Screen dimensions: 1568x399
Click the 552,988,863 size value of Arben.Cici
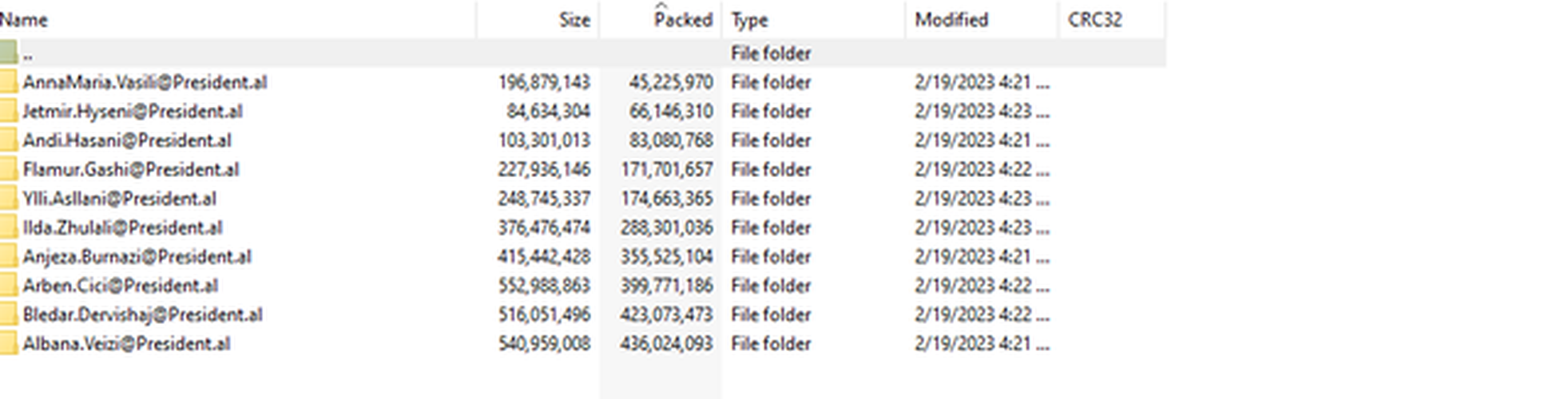coord(544,286)
